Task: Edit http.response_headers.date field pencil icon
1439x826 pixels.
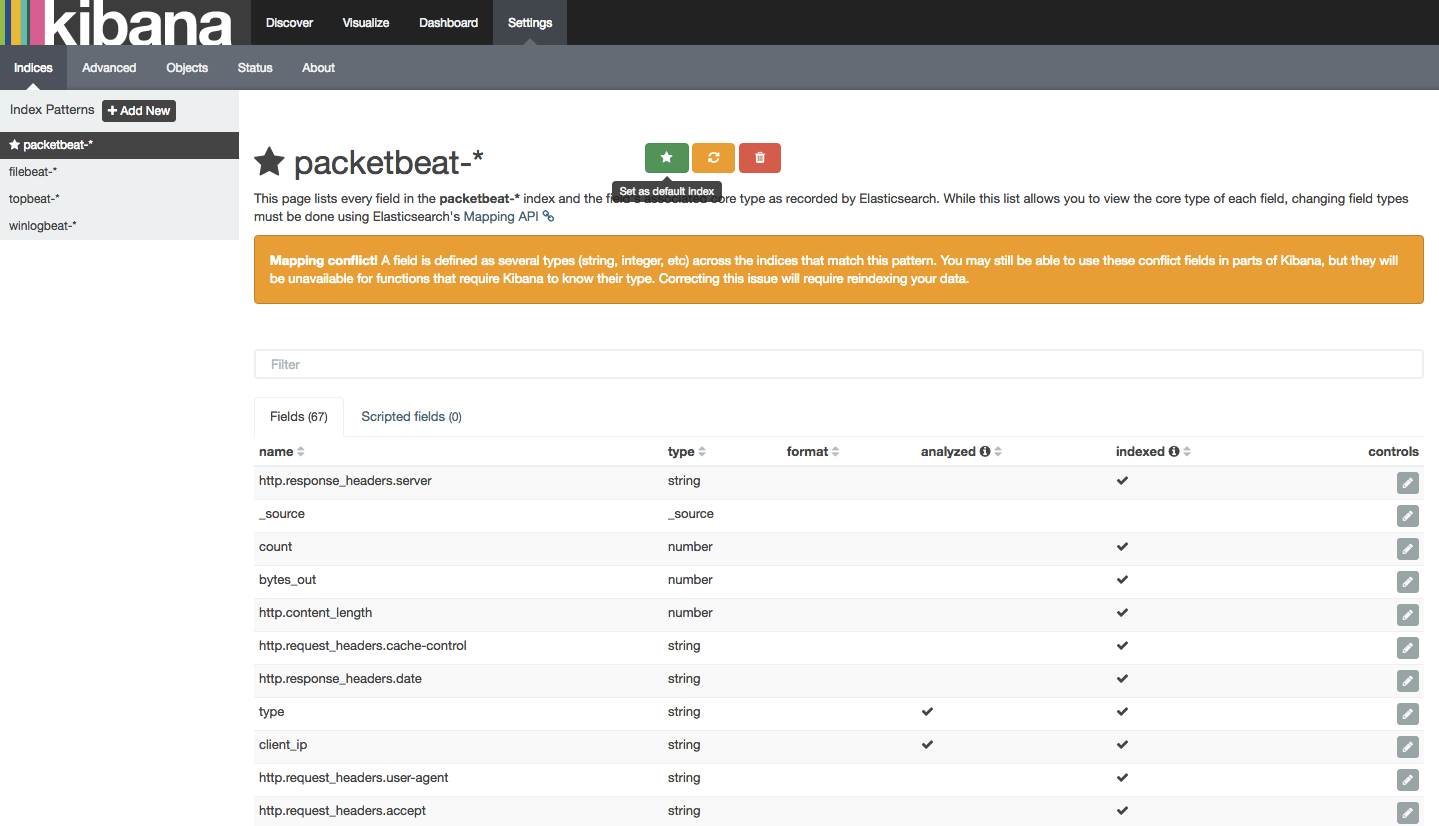Action: [1408, 682]
